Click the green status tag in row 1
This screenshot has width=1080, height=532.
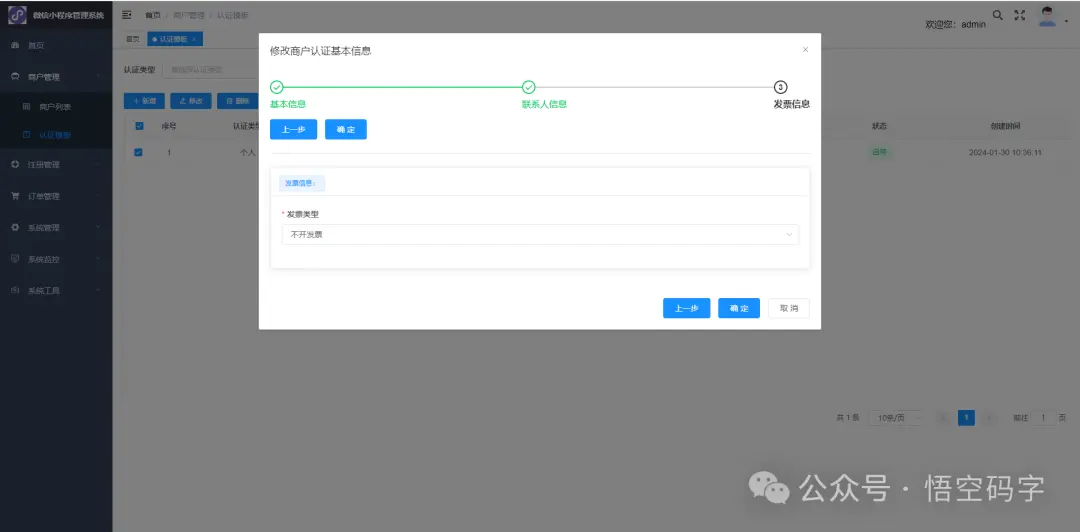click(880, 152)
